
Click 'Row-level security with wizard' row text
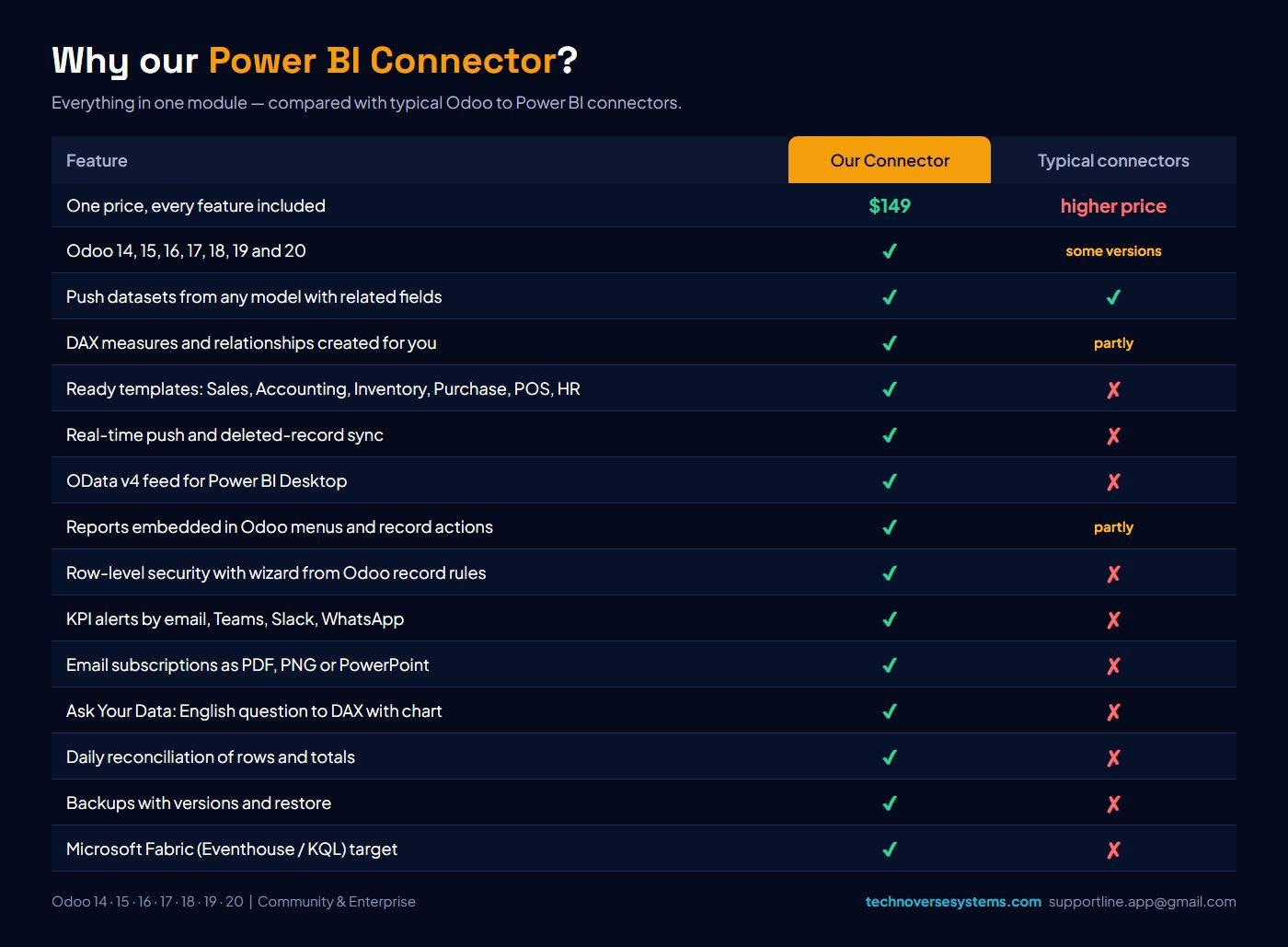coord(276,573)
